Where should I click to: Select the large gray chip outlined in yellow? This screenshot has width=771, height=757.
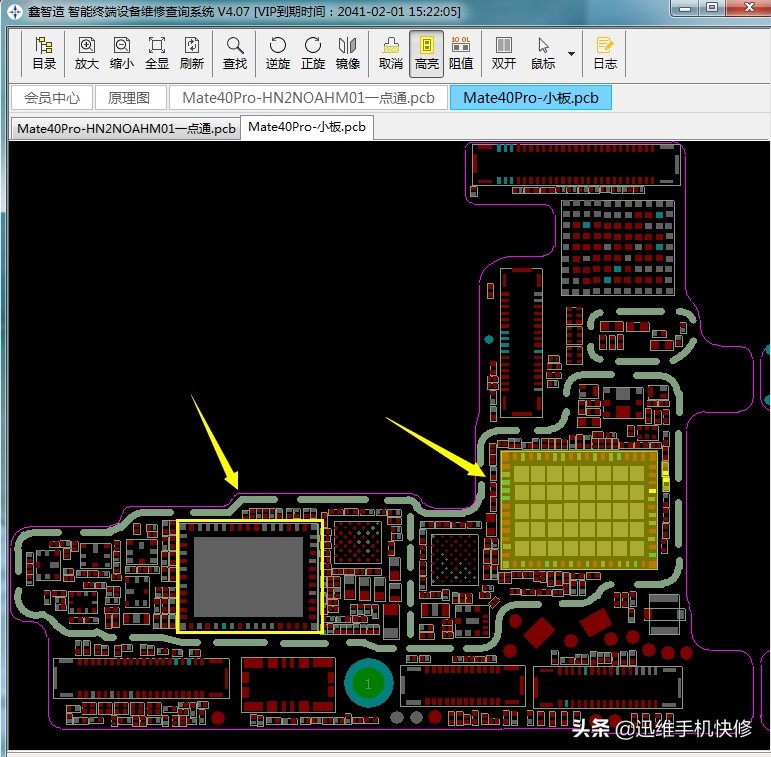[x=249, y=576]
